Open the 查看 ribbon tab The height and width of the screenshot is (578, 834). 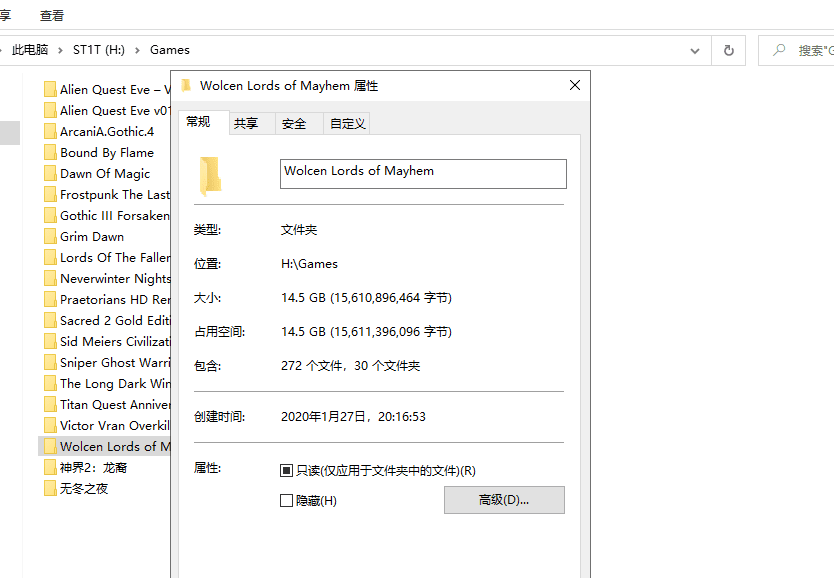[52, 15]
